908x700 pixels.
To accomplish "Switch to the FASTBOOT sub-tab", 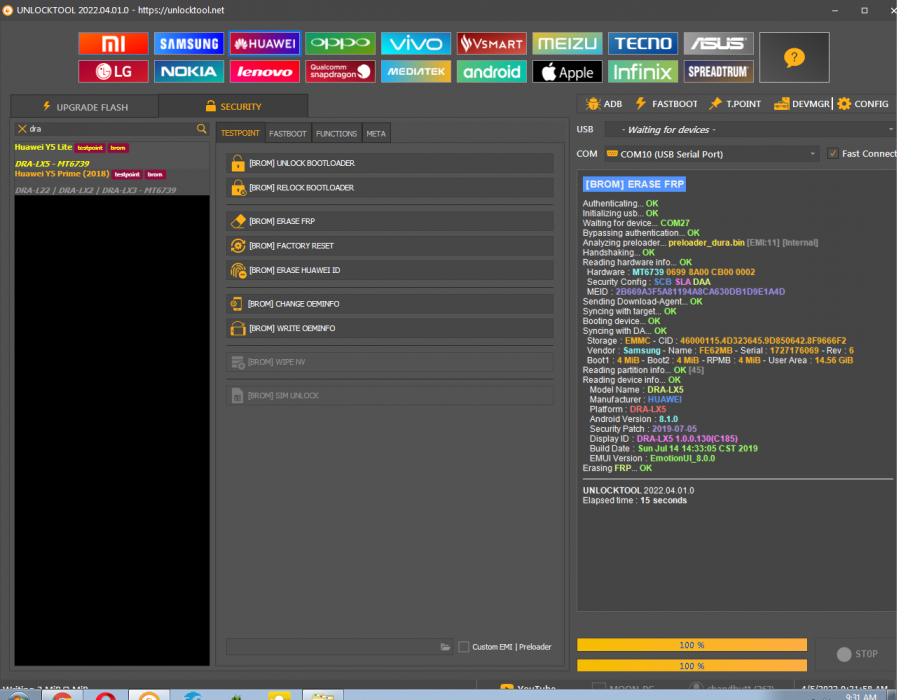I will (x=288, y=133).
